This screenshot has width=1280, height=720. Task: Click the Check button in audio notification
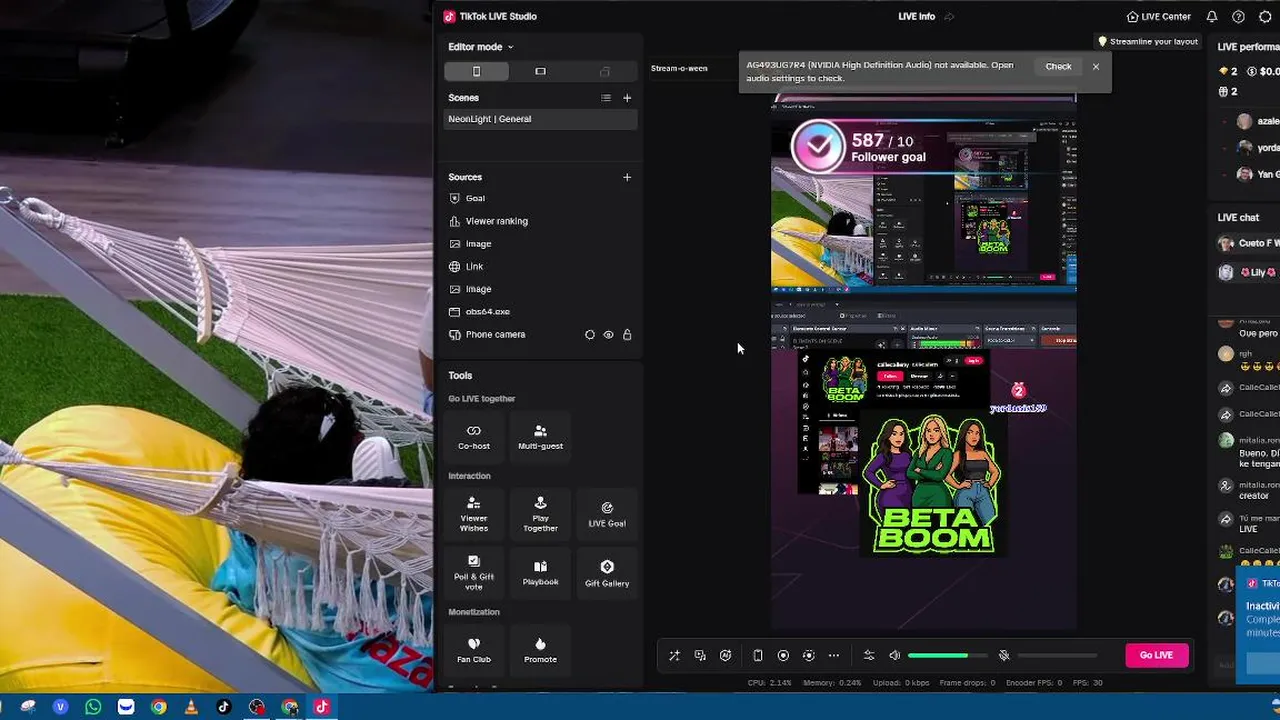1058,67
